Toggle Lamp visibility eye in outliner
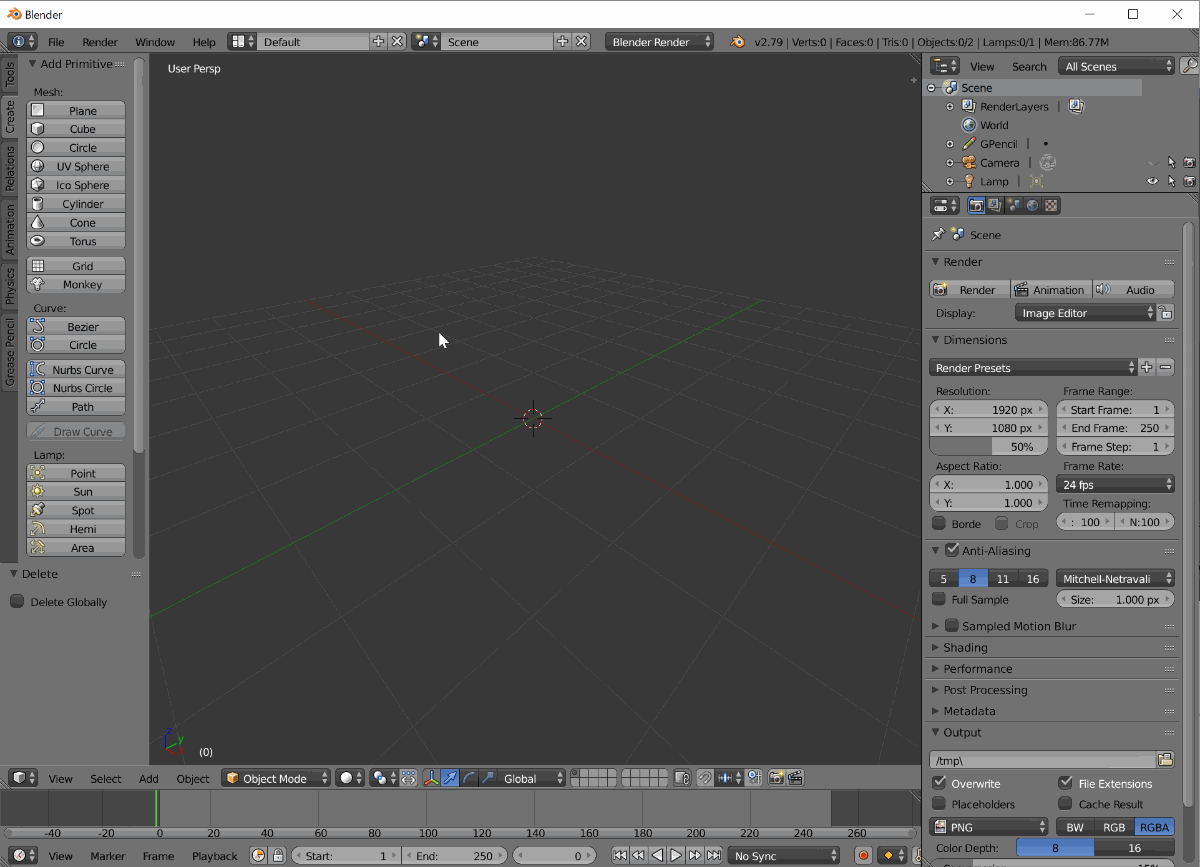This screenshot has width=1200, height=867. click(x=1153, y=181)
